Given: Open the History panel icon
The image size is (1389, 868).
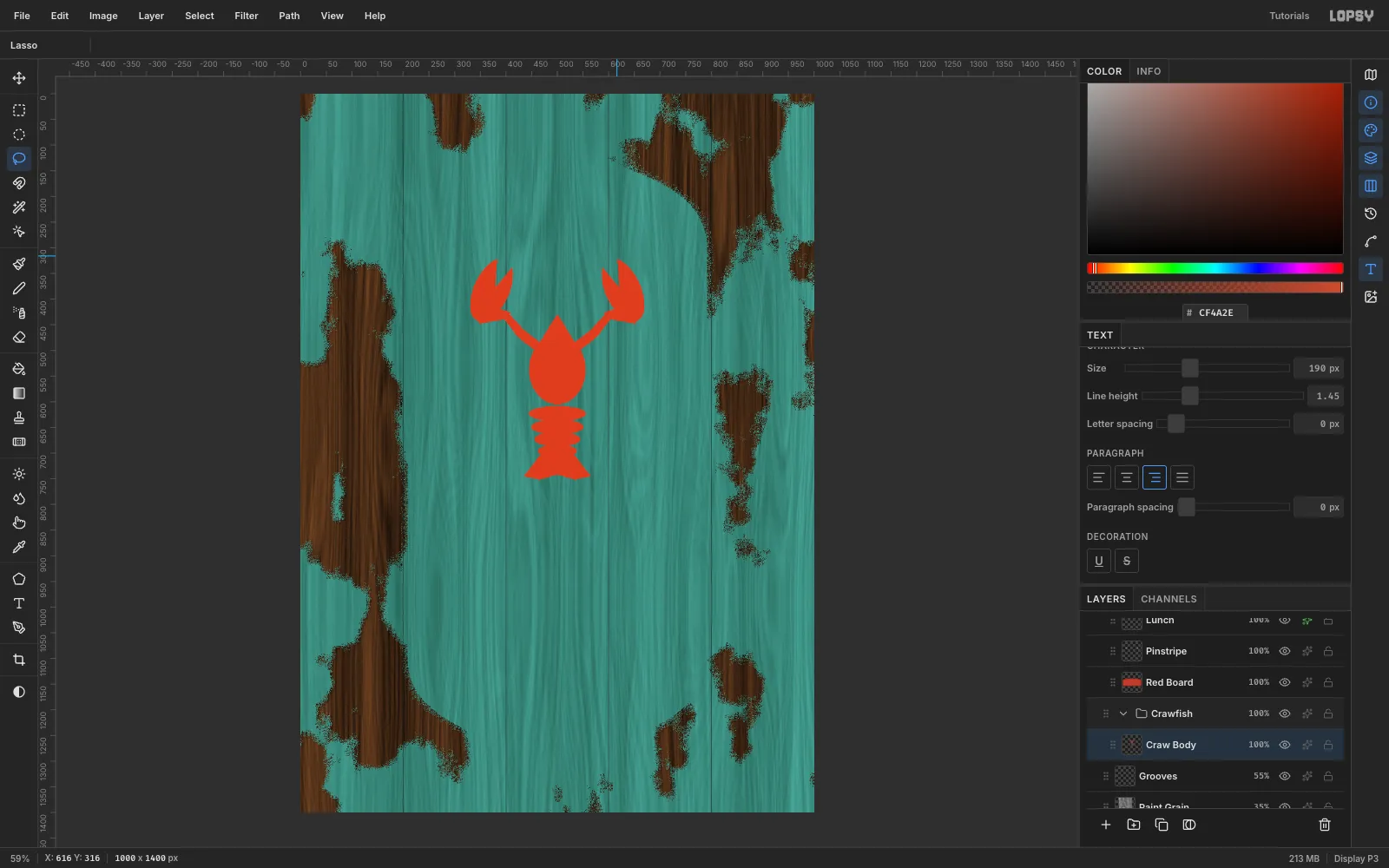Looking at the screenshot, I should [x=1371, y=214].
